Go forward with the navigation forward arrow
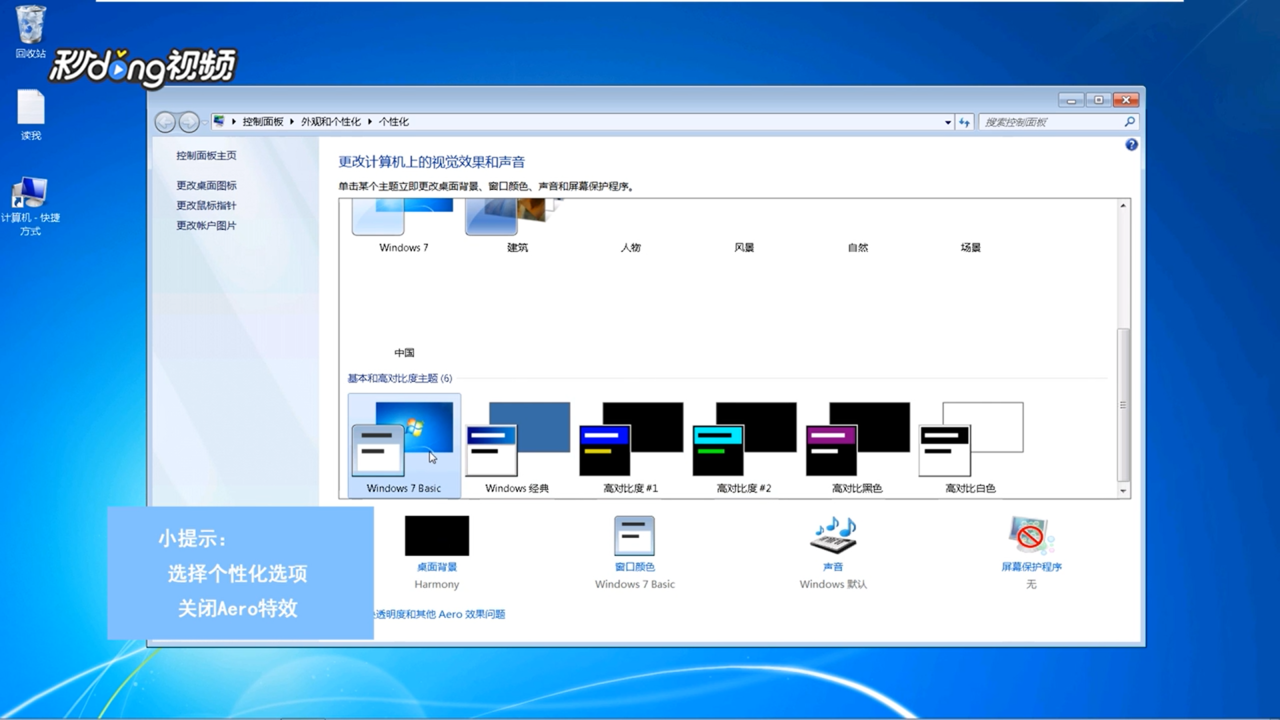Image resolution: width=1280 pixels, height=720 pixels. 189,122
